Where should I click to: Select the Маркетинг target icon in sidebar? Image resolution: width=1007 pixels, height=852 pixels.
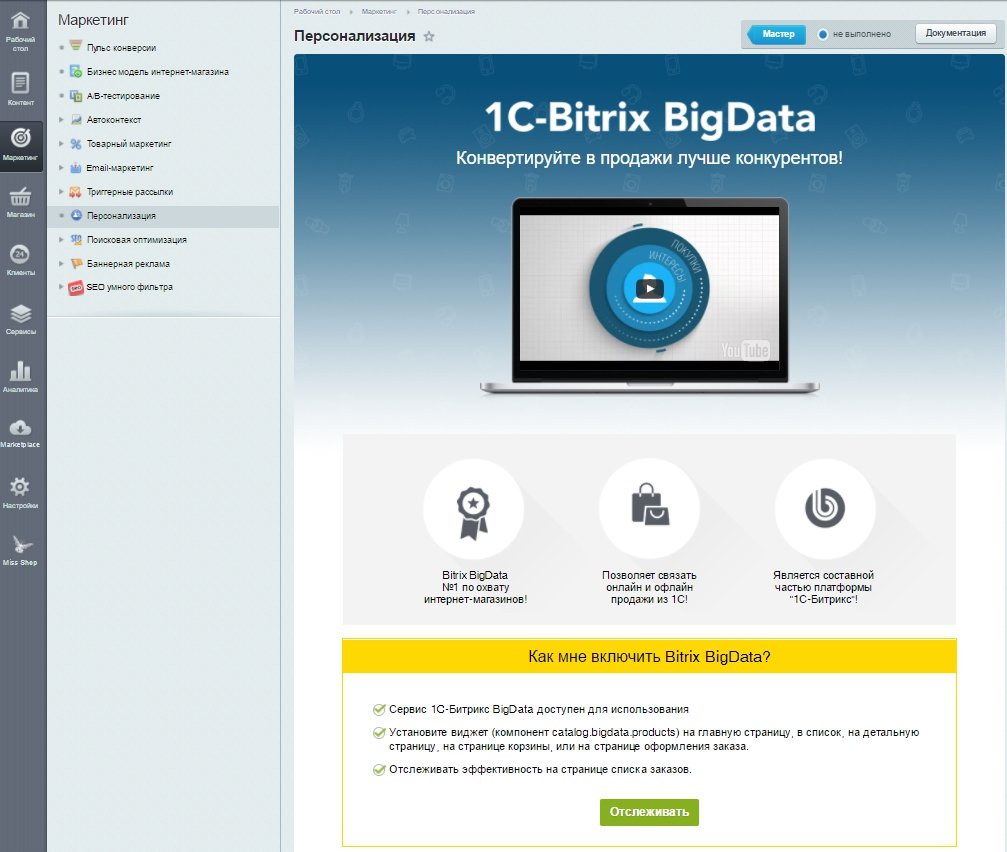(x=21, y=137)
